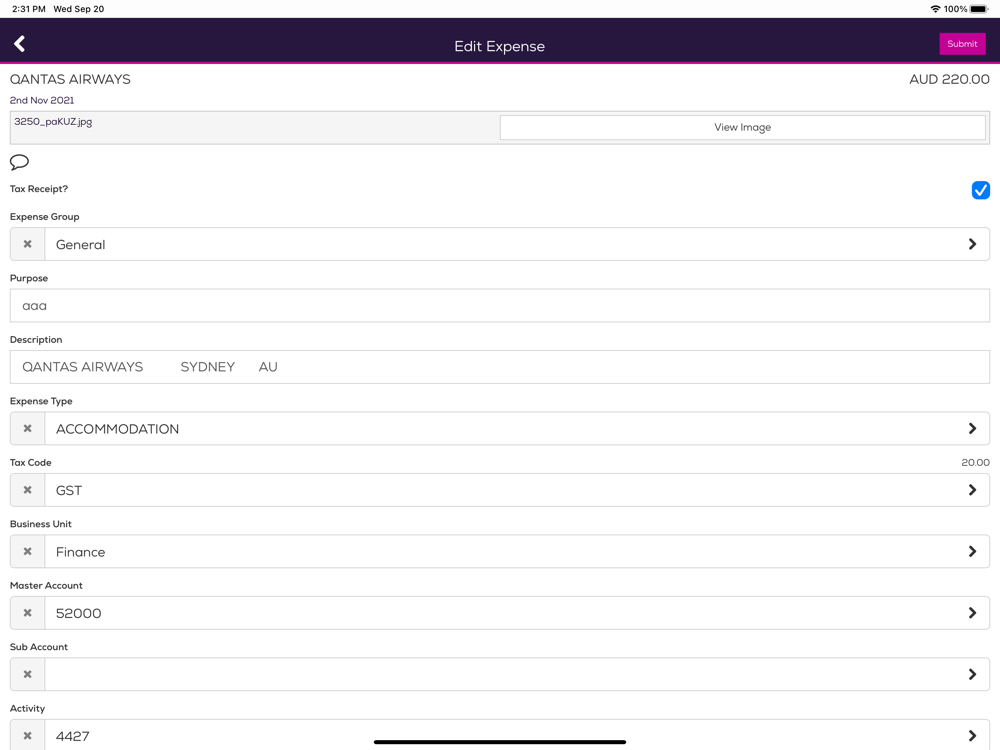The image size is (1000, 750).
Task: Open the Expense Type ACCOMMODATION selector
Action: 517,429
